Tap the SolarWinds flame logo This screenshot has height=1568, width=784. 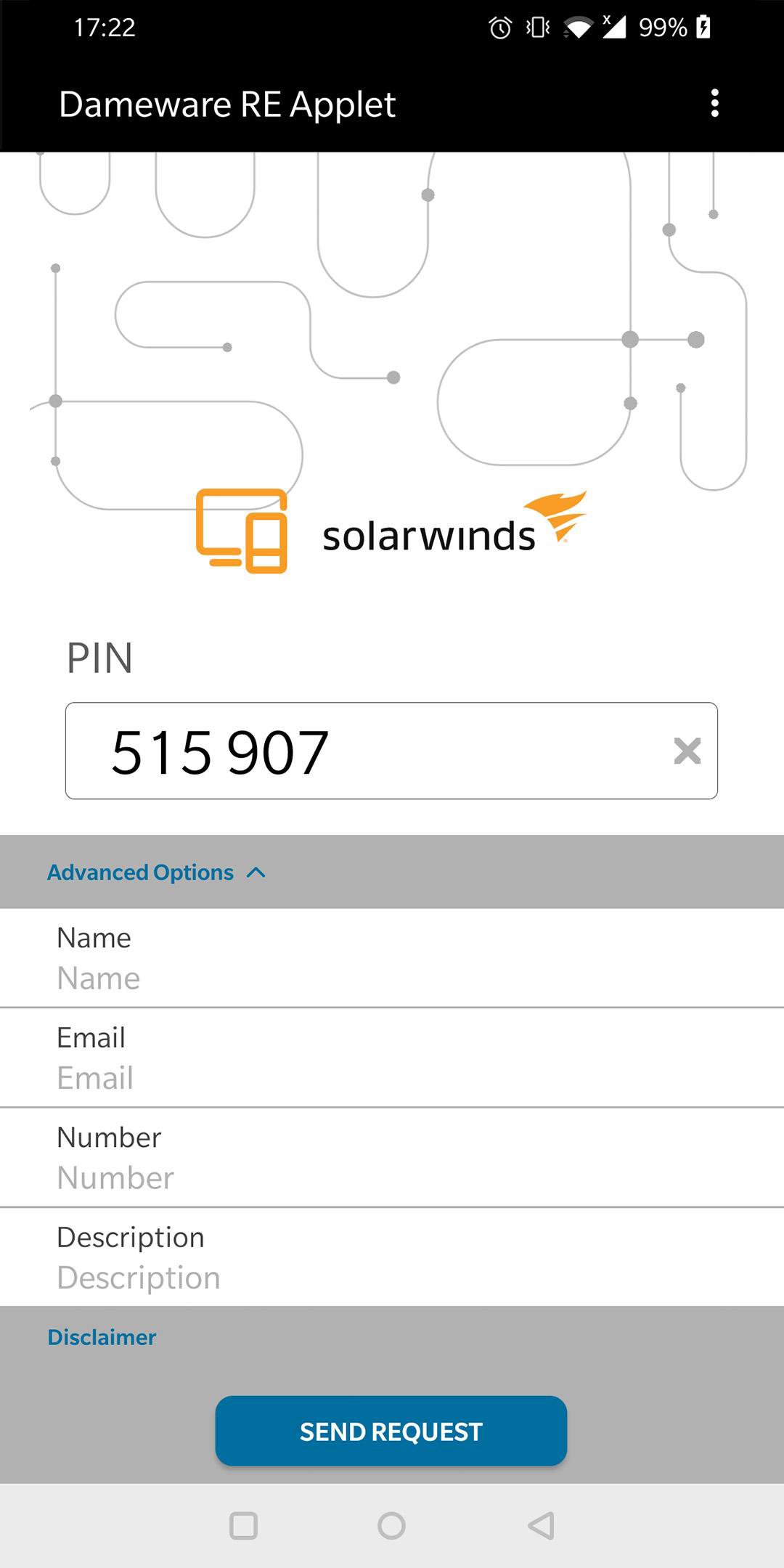pyautogui.click(x=556, y=515)
